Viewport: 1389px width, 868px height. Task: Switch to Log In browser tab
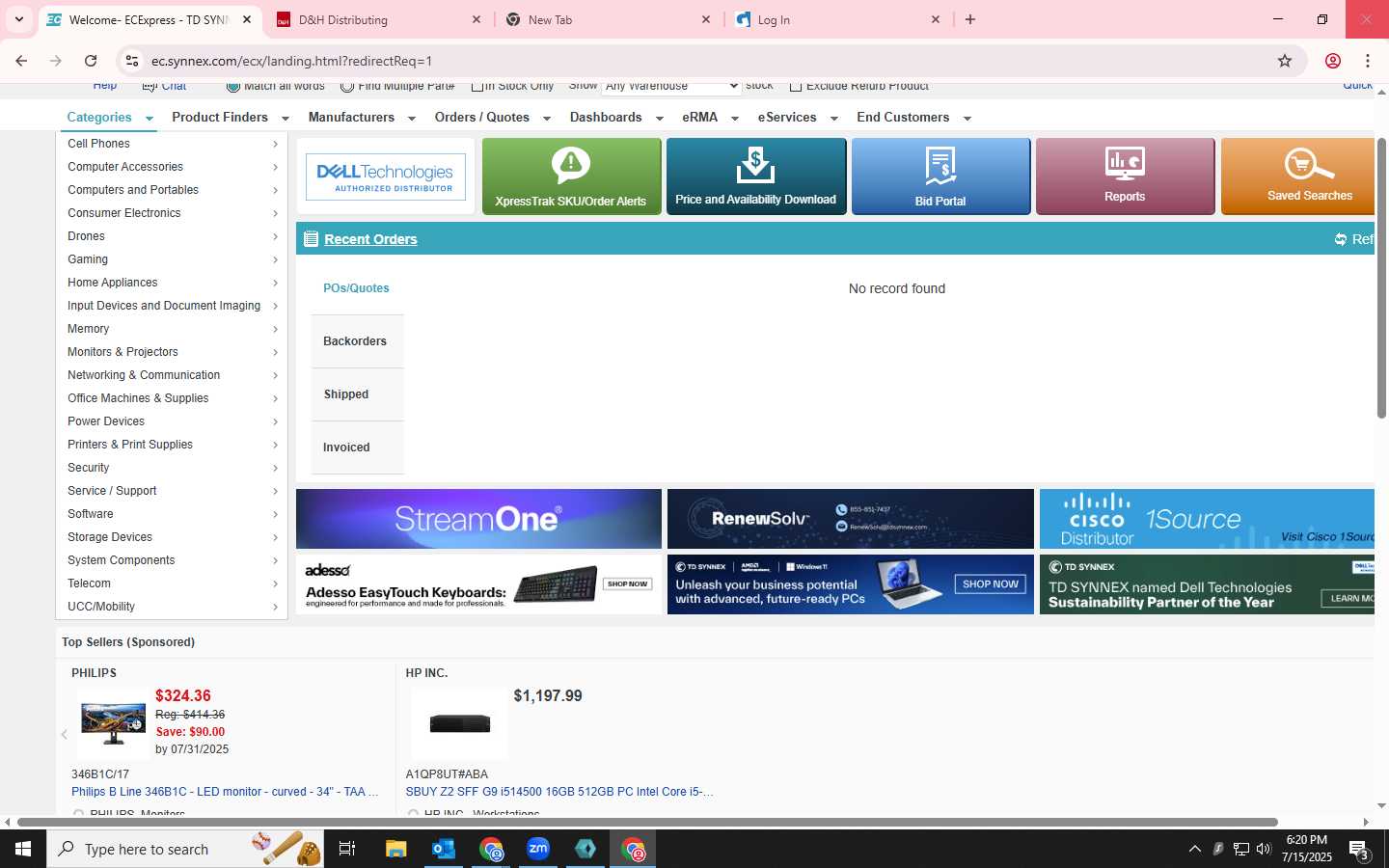835,19
